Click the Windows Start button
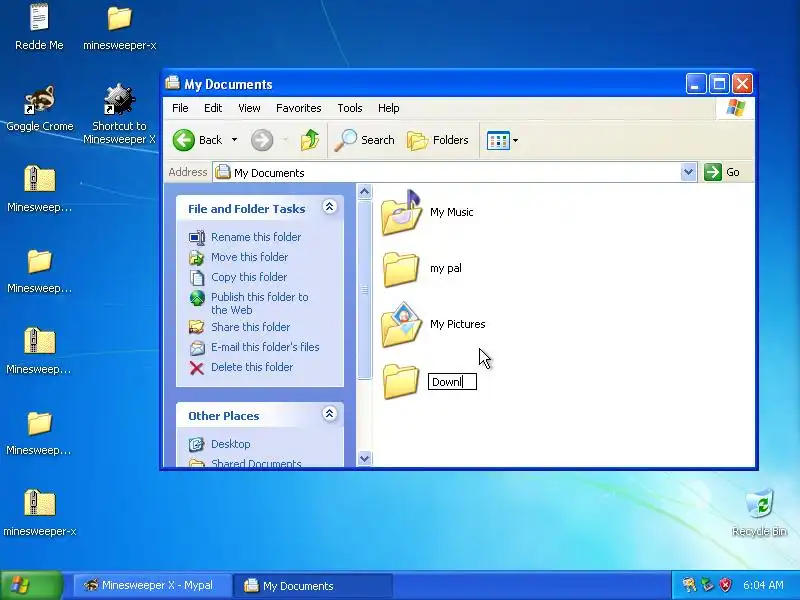The width and height of the screenshot is (800, 600). click(x=32, y=585)
